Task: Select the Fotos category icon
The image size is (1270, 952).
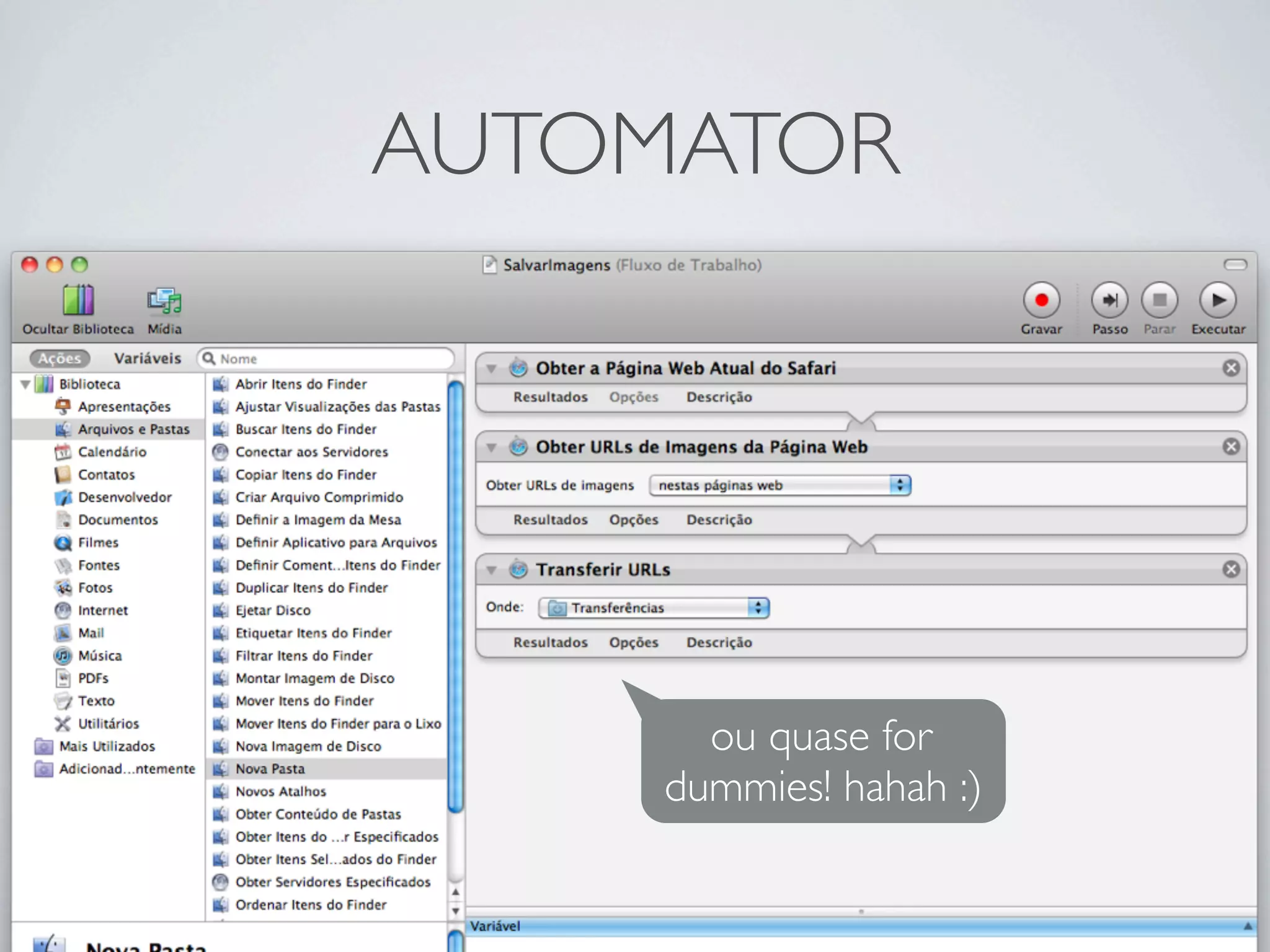Action: 63,588
